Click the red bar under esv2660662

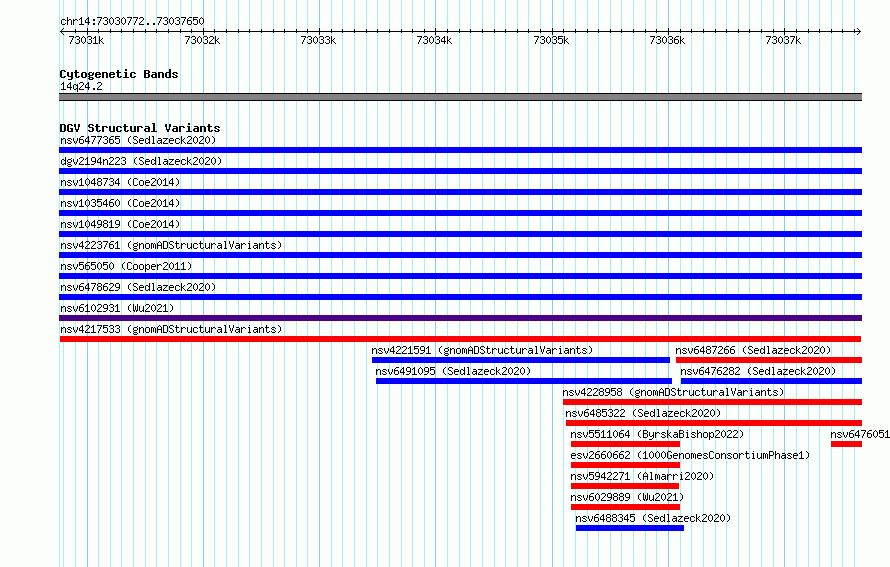click(x=625, y=465)
